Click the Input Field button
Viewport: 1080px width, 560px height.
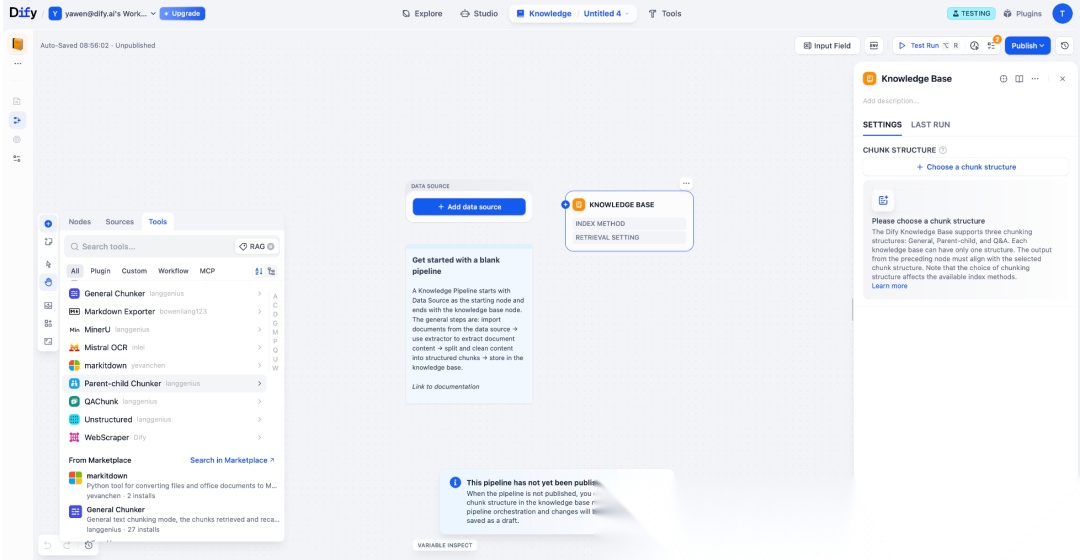(827, 45)
